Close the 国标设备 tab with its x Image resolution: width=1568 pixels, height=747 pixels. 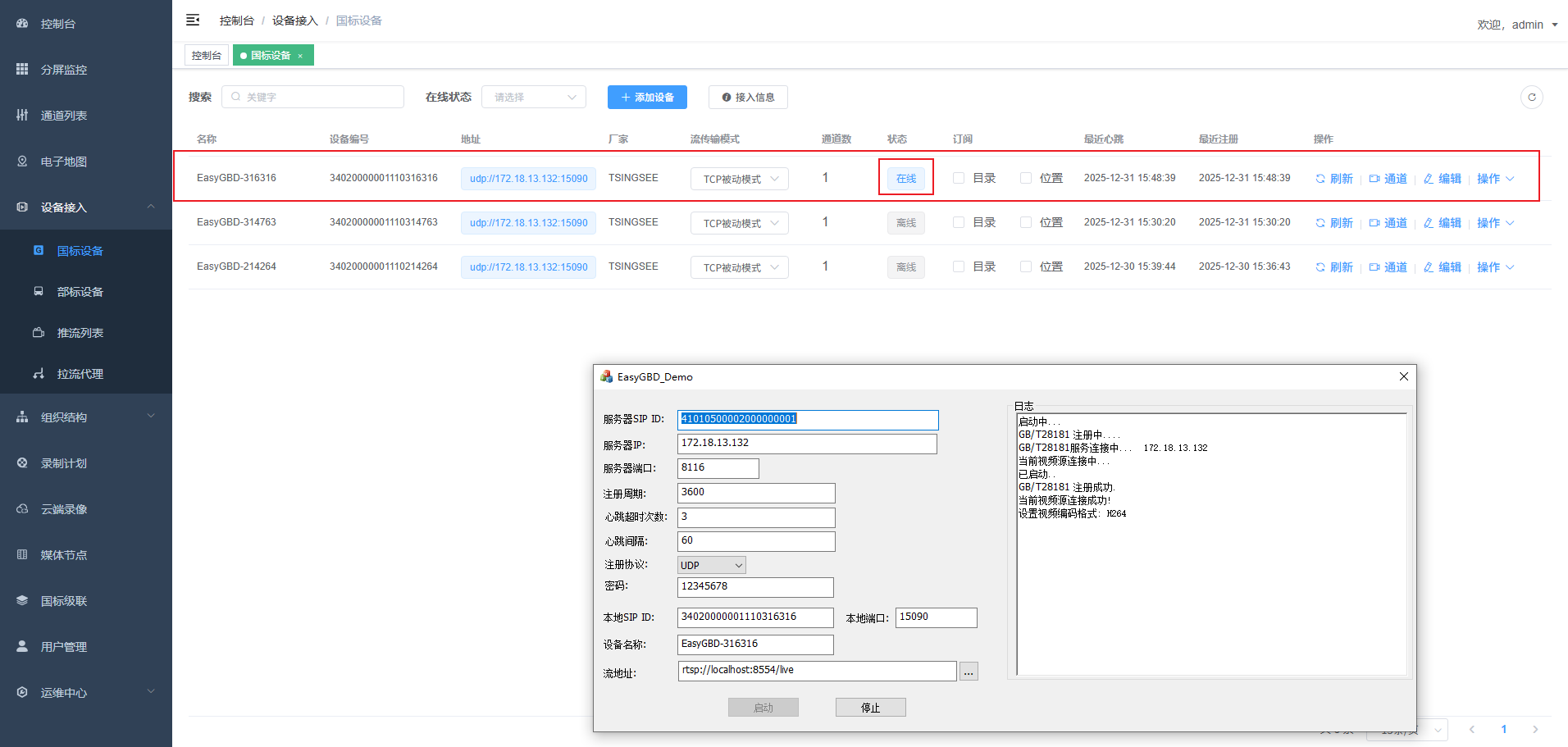(300, 56)
